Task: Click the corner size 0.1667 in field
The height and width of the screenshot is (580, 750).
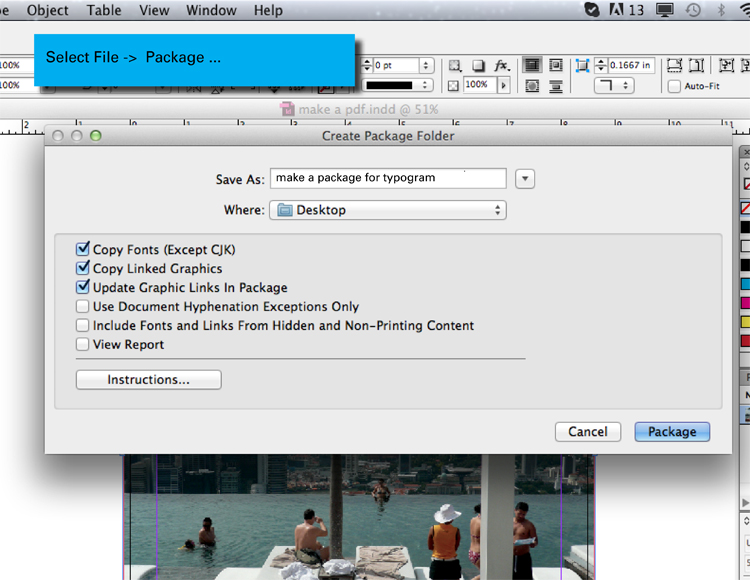Action: 631,66
